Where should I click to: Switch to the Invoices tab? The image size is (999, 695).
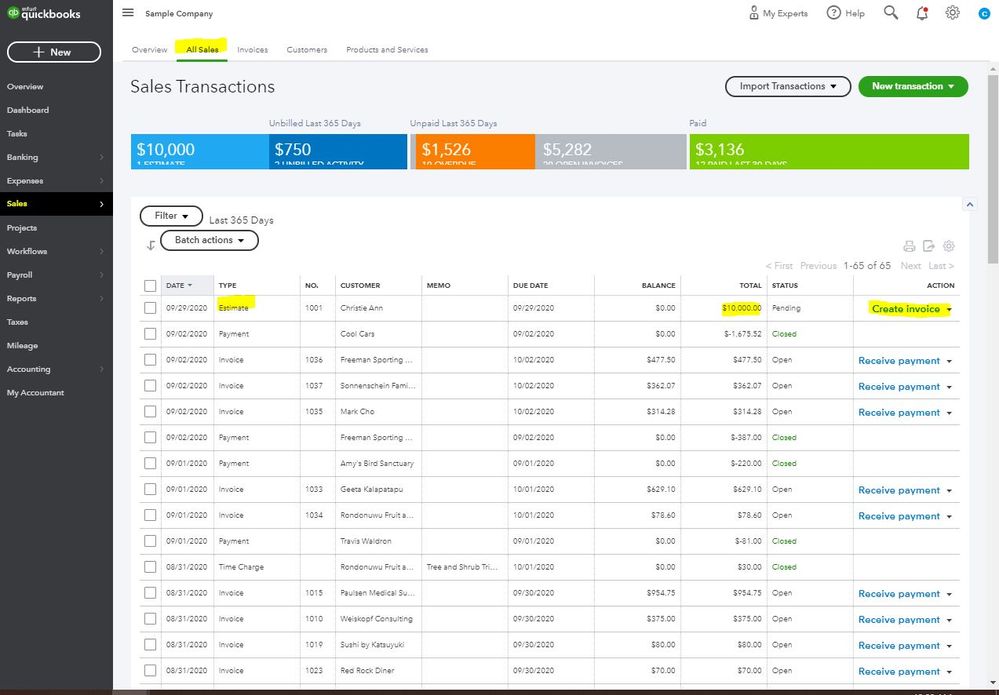coord(252,50)
